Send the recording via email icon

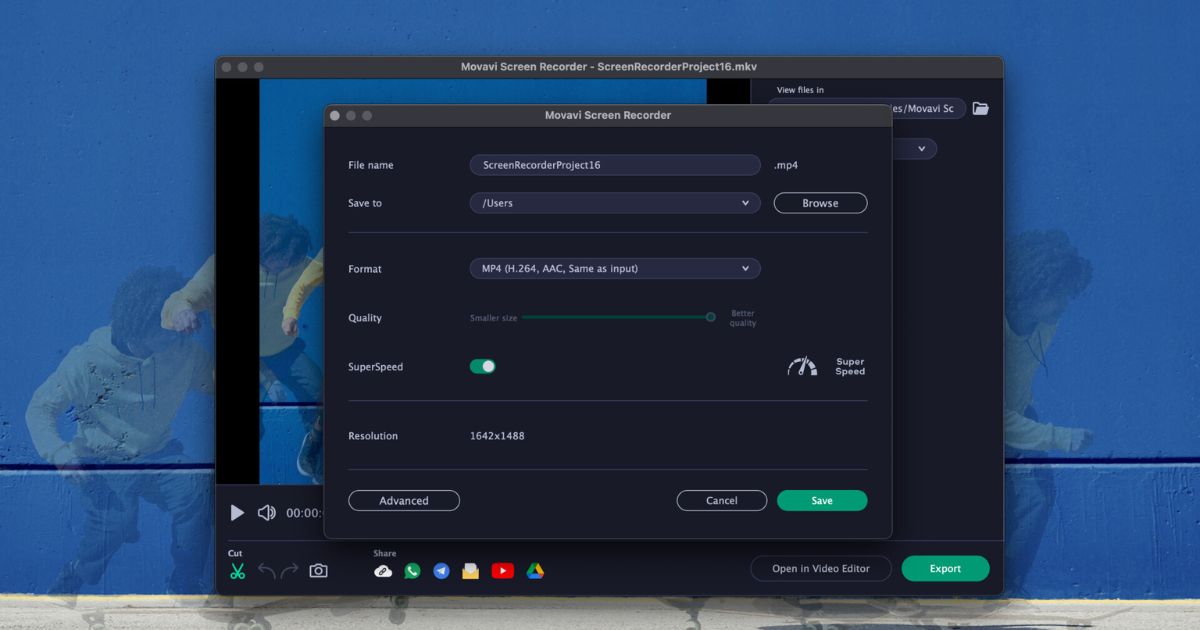[470, 570]
